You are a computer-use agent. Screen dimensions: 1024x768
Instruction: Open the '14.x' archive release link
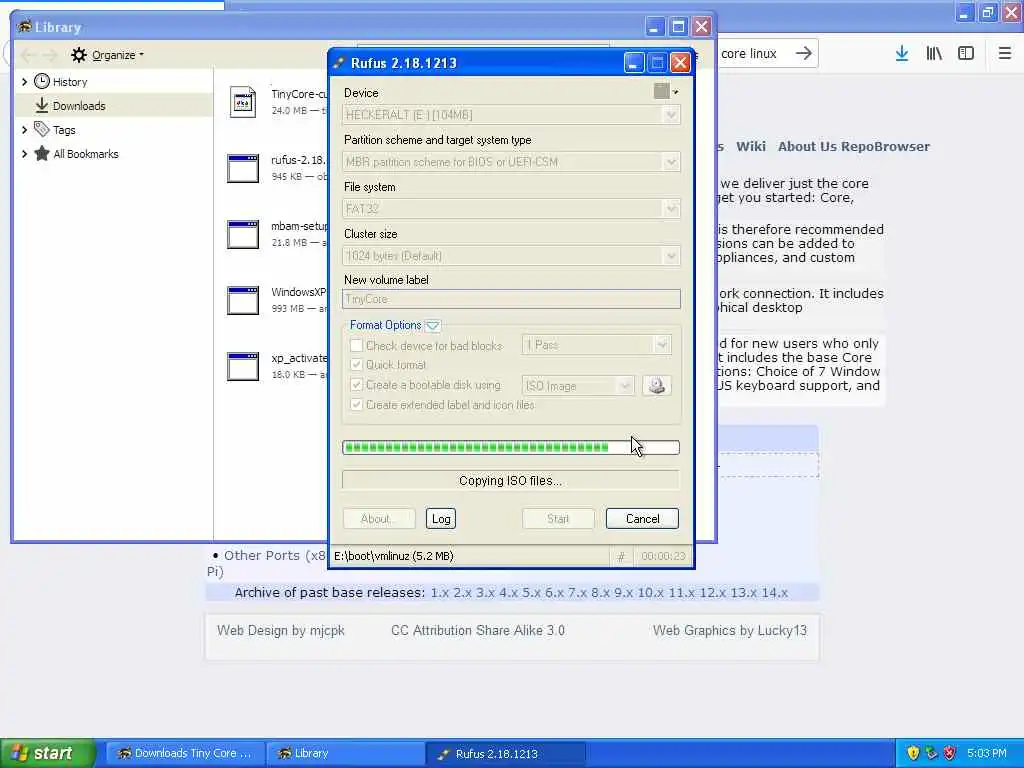[775, 592]
